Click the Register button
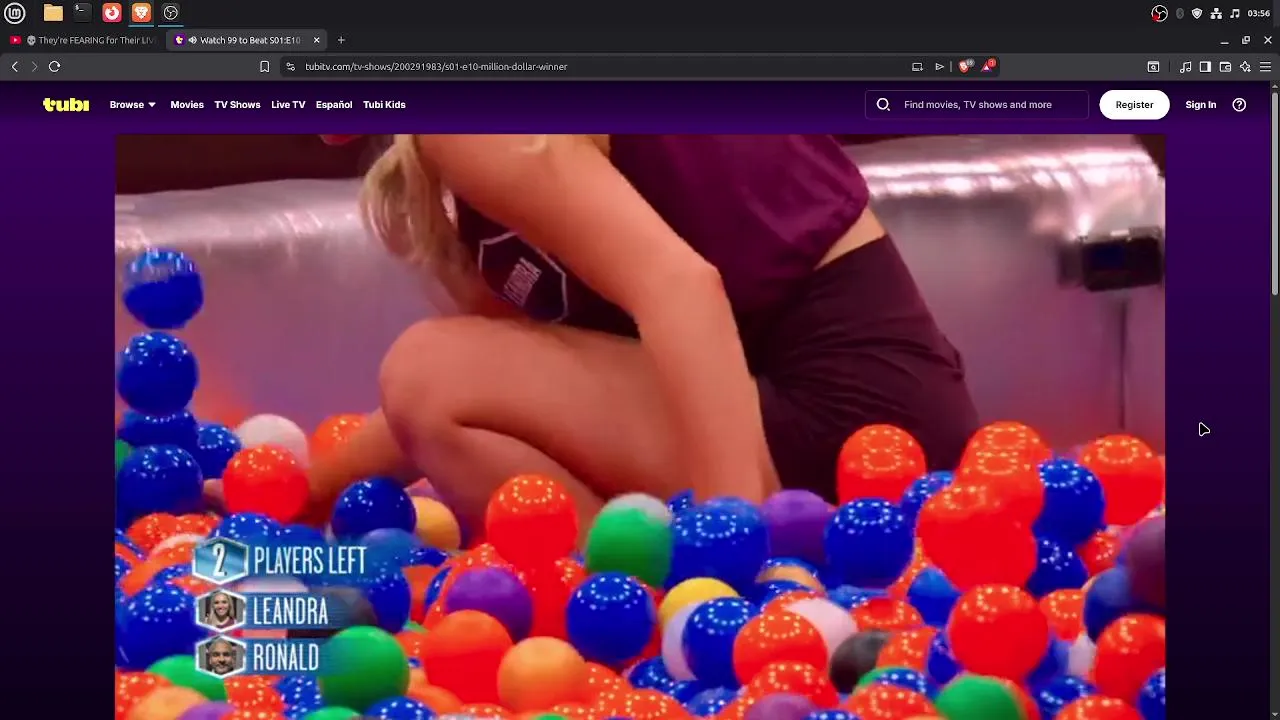This screenshot has width=1280, height=720. 1134,104
